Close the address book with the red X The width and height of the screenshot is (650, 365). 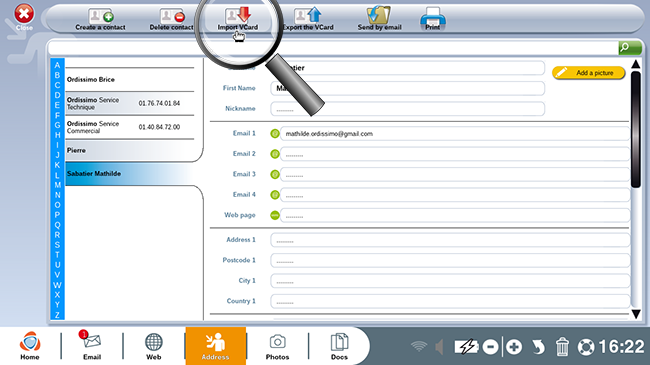pos(24,14)
